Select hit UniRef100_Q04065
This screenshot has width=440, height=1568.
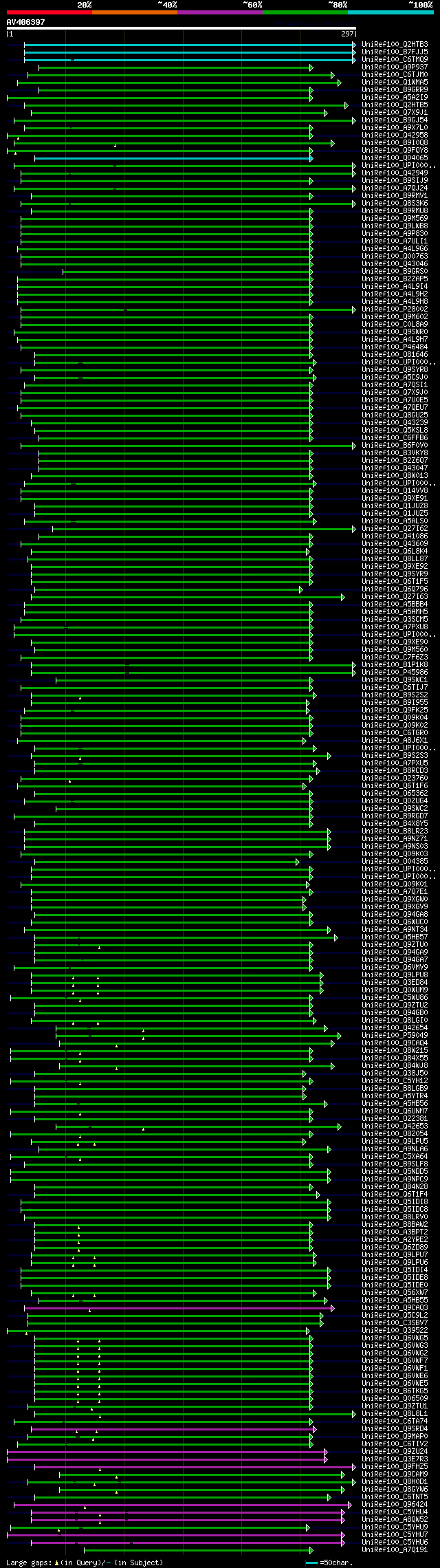click(x=395, y=158)
